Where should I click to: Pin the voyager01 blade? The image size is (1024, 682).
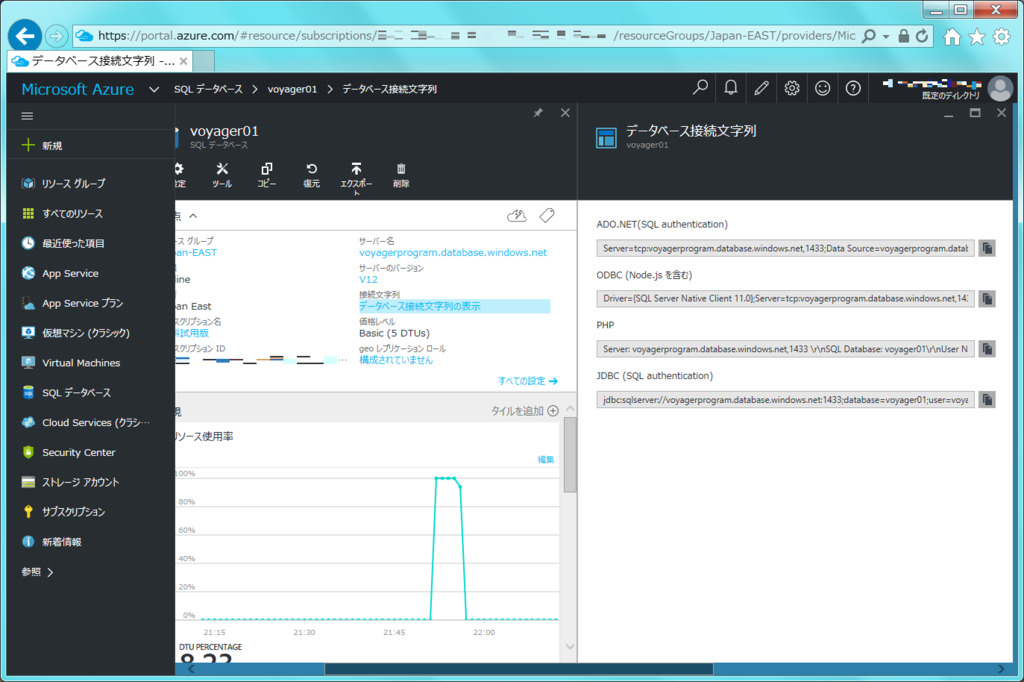click(538, 113)
